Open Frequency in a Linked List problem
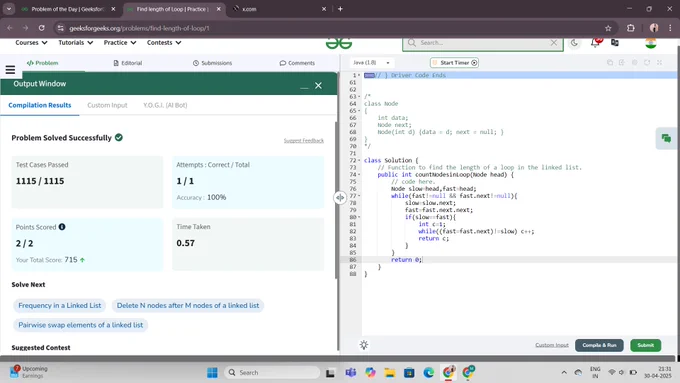 pos(59,305)
